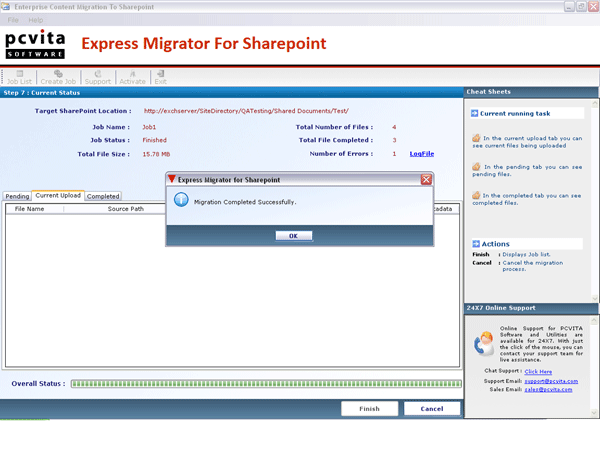
Task: Click the Exit toolbar icon
Action: 160,76
